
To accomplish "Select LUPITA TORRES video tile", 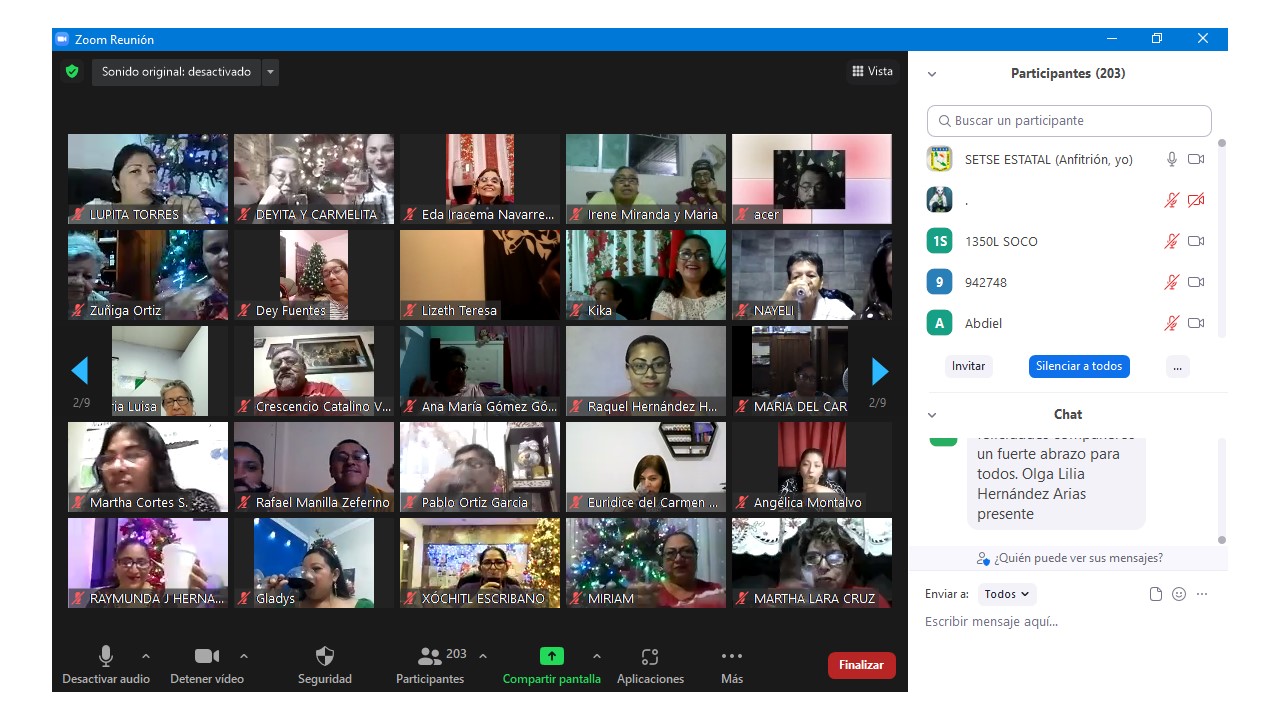I will click(148, 179).
